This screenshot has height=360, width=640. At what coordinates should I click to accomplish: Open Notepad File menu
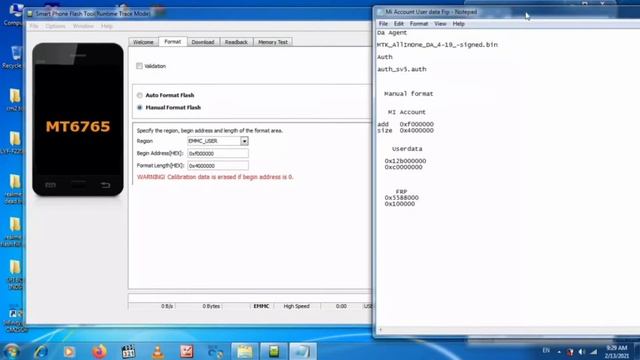point(383,24)
